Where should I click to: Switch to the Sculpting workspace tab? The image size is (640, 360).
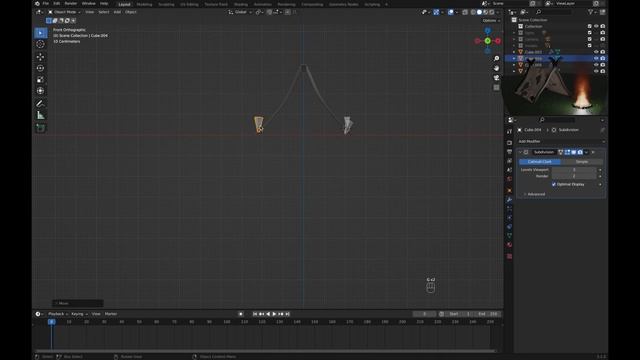(166, 4)
